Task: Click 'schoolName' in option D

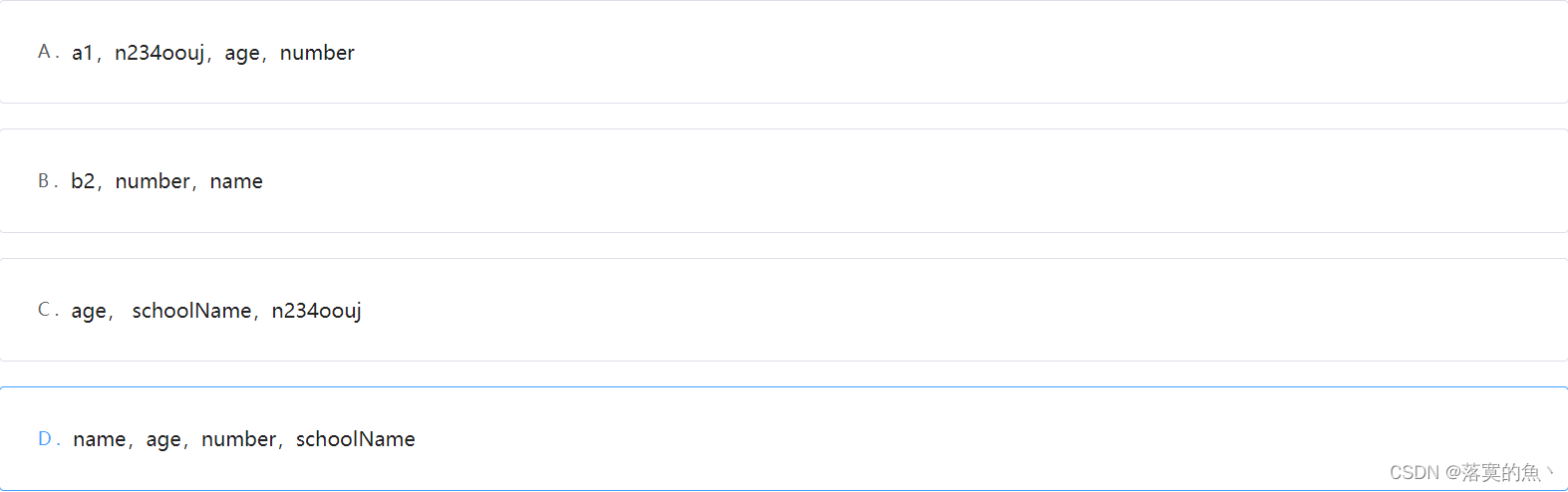Action: (356, 439)
